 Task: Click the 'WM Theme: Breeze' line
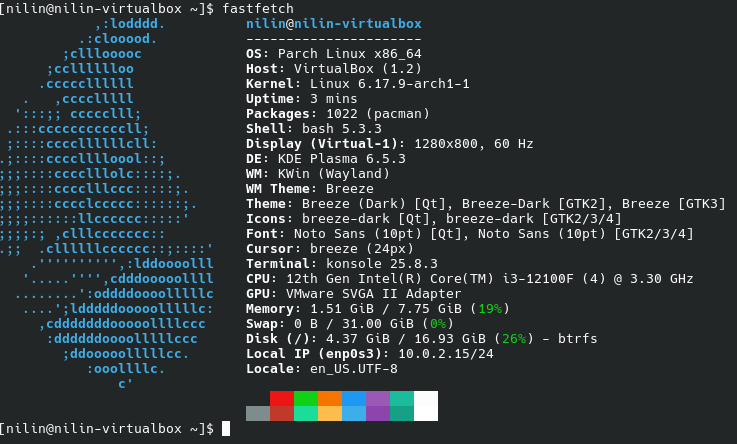[x=310, y=189]
